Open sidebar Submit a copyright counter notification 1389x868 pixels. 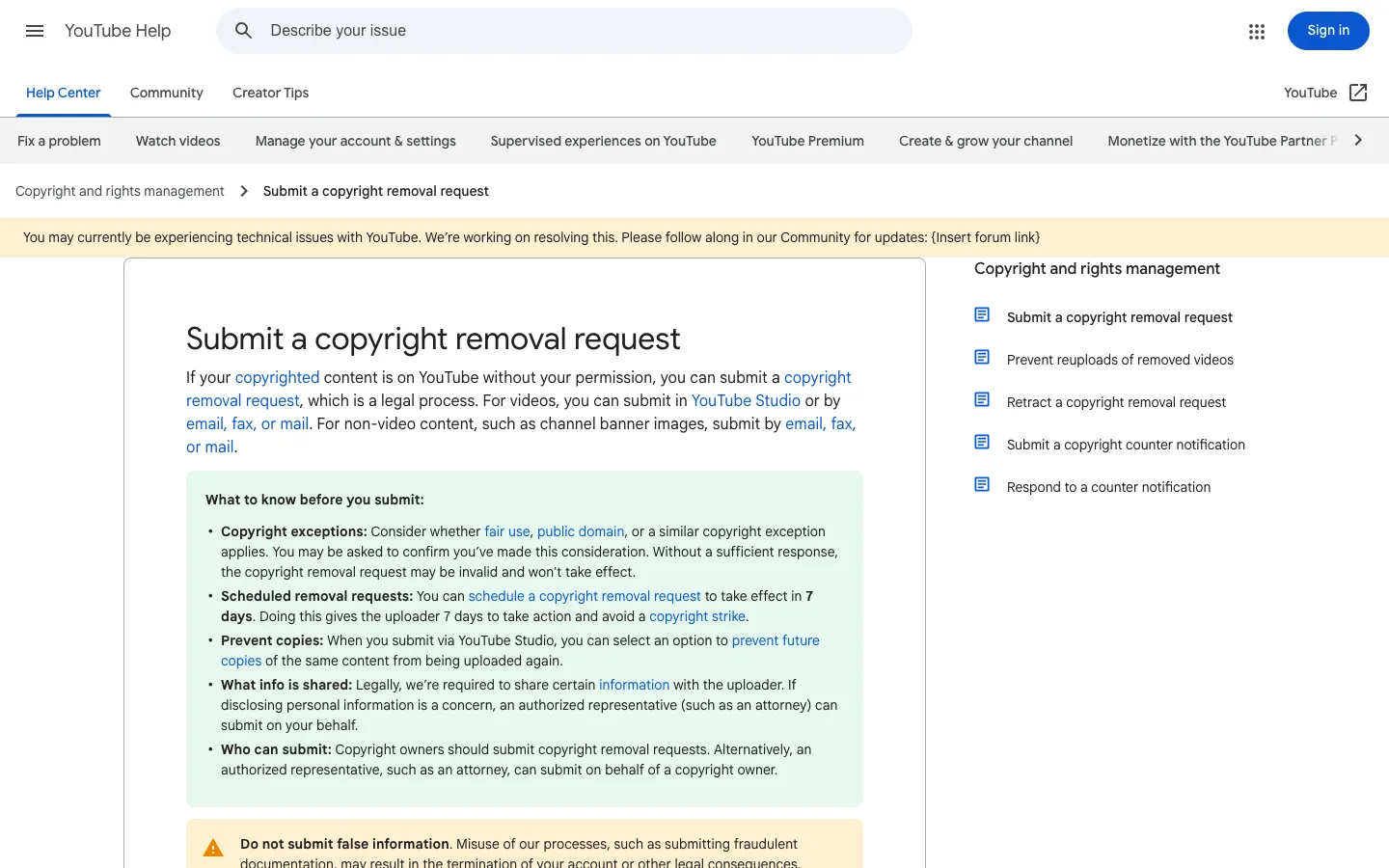coord(1126,445)
